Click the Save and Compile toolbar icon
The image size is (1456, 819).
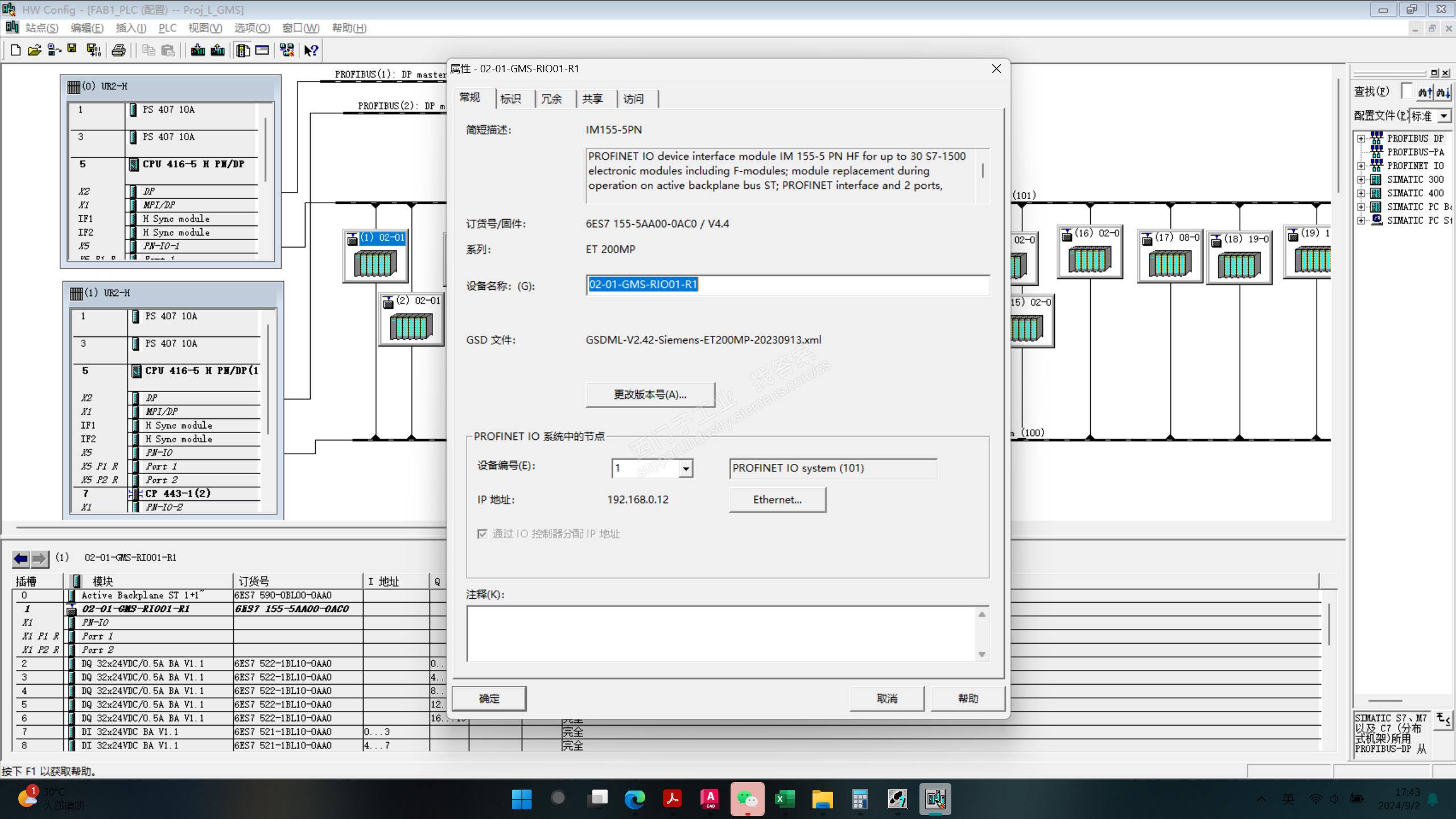pyautogui.click(x=93, y=50)
